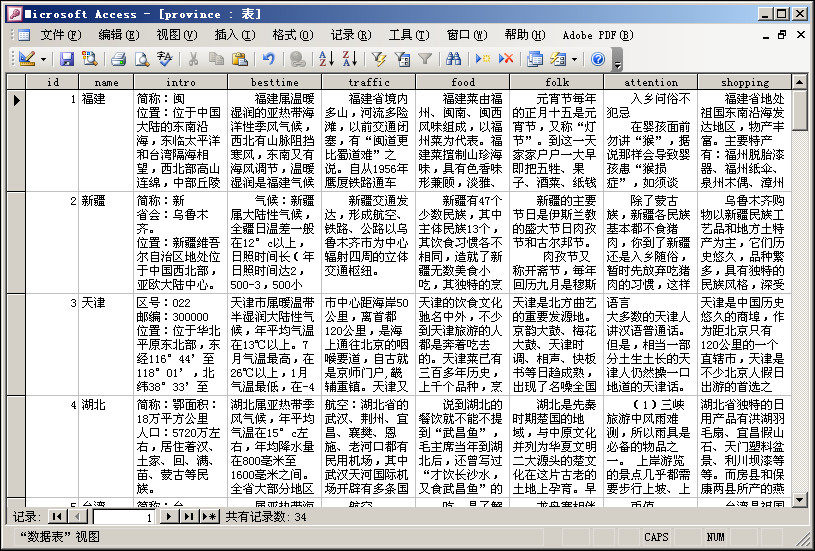Open the 编辑(E) menu
815x551 pixels.
pos(119,35)
